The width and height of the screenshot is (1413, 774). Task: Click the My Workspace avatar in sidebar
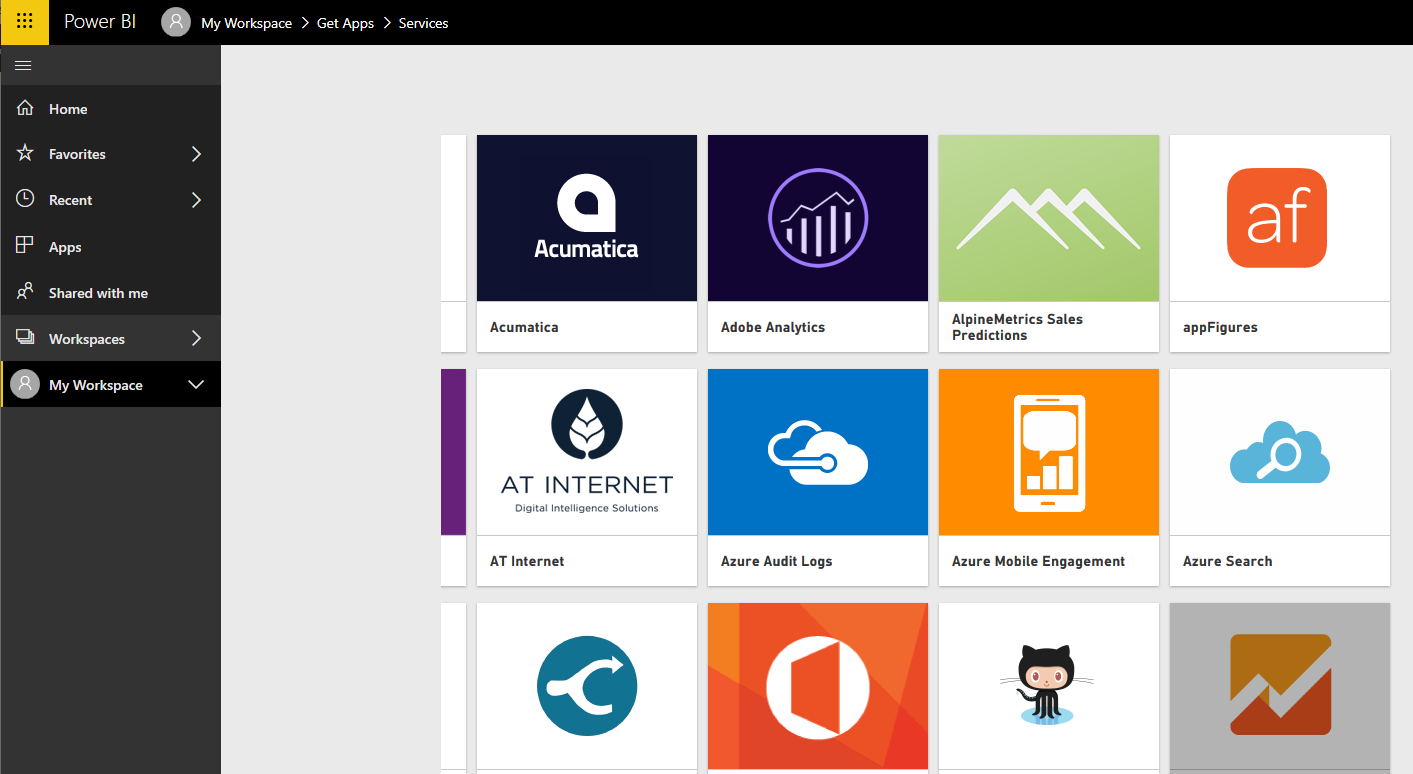[x=25, y=384]
